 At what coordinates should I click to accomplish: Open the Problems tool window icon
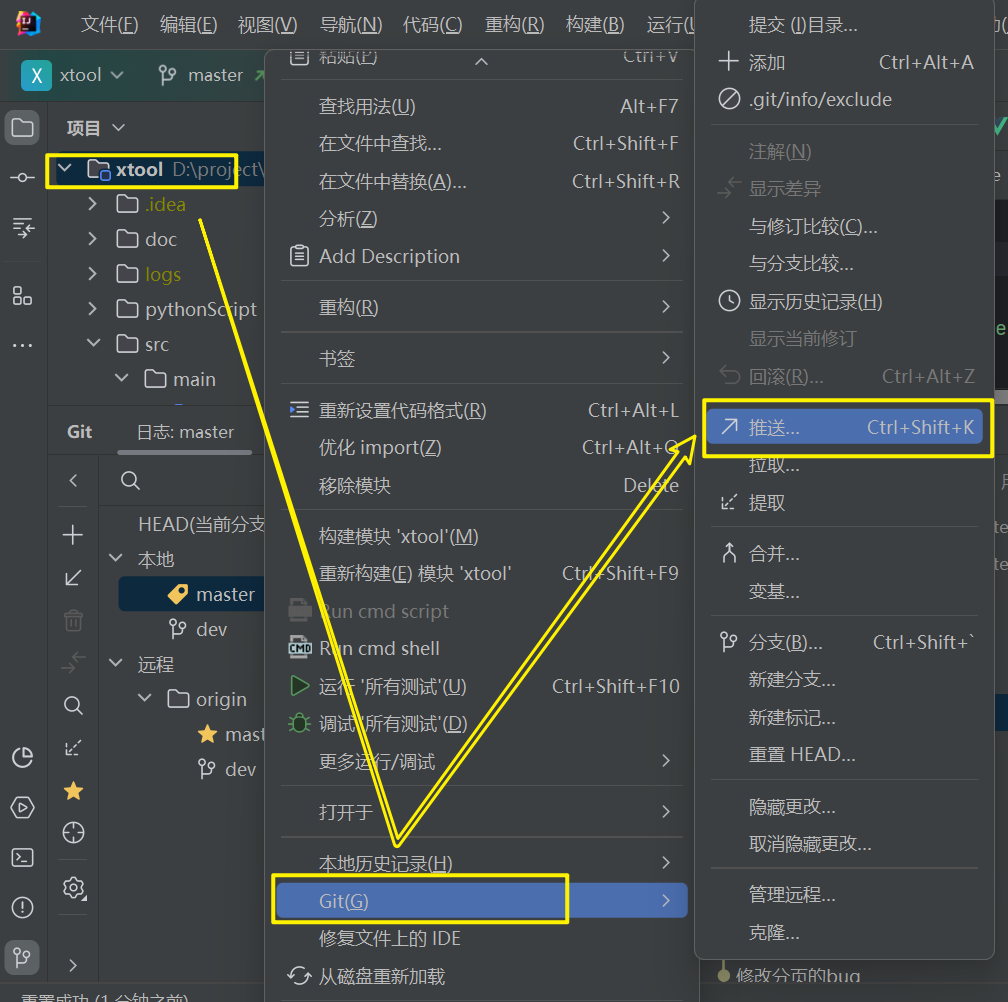click(x=22, y=907)
